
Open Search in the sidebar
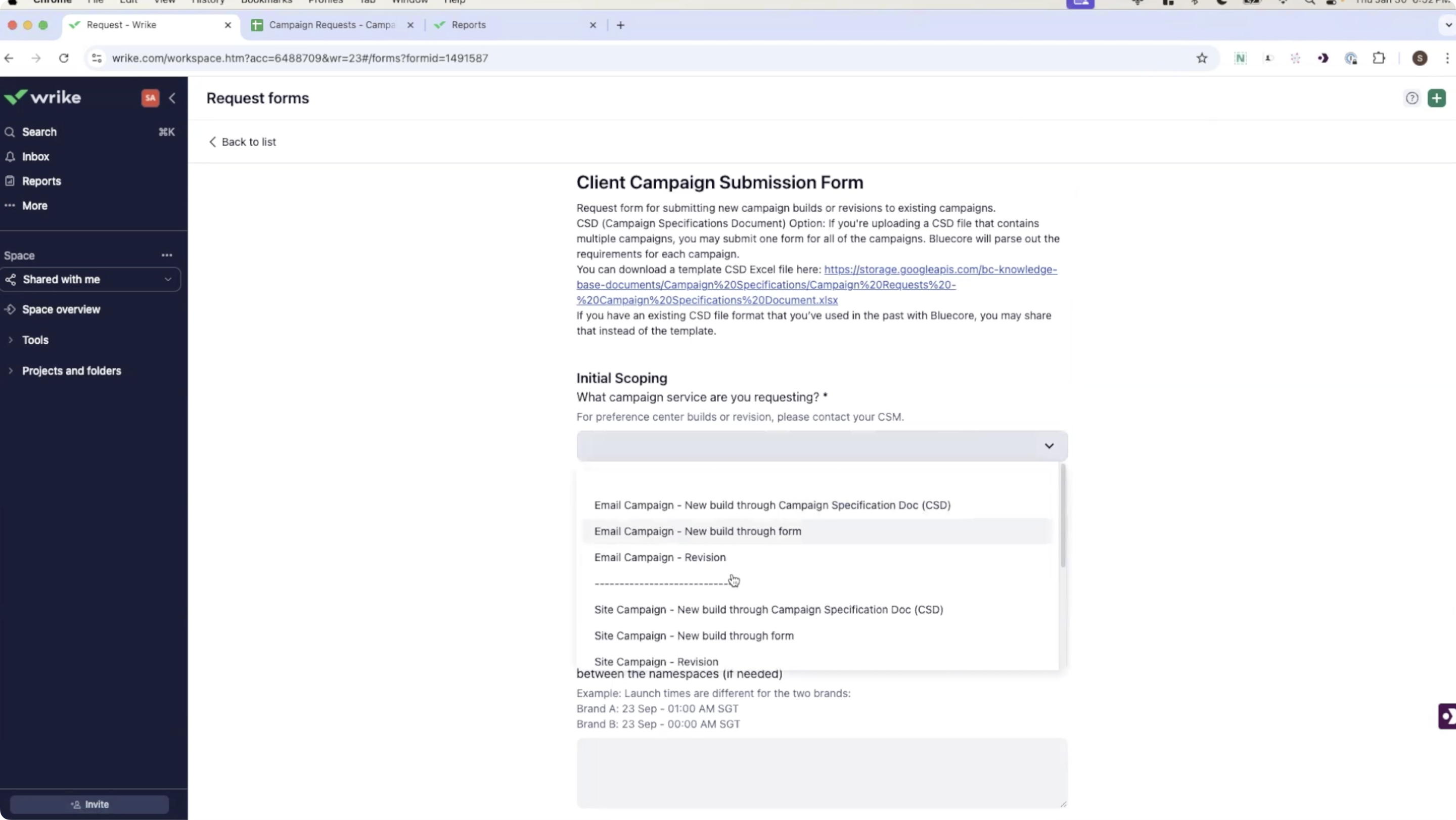click(x=39, y=131)
